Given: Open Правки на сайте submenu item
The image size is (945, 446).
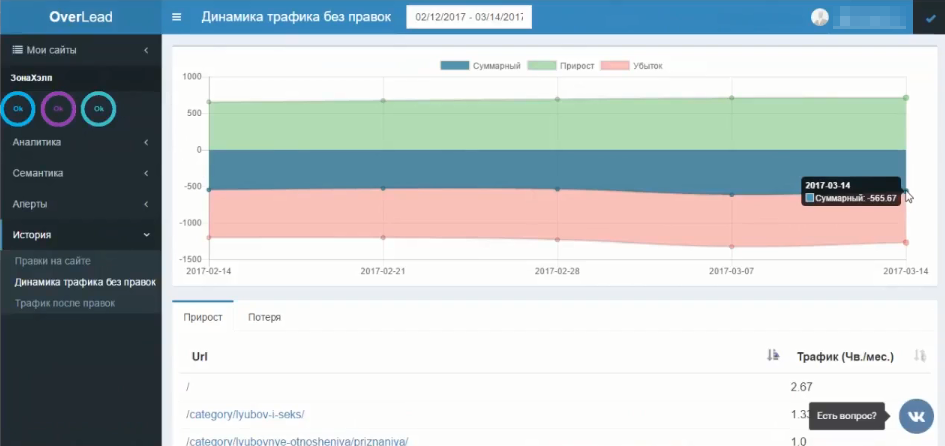Looking at the screenshot, I should (x=53, y=261).
